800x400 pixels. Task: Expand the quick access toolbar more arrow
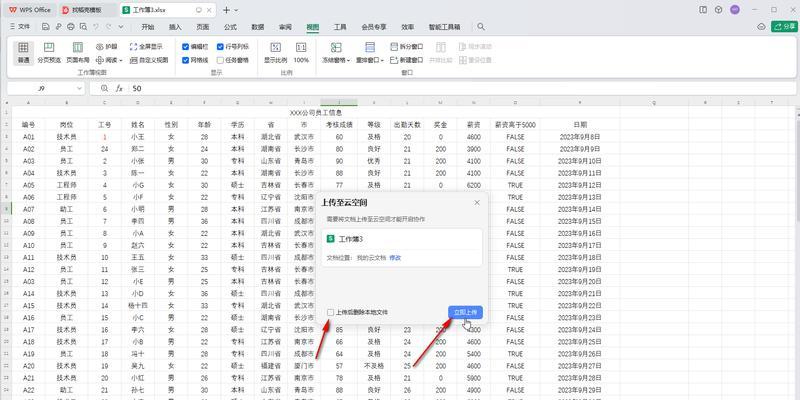coord(121,27)
